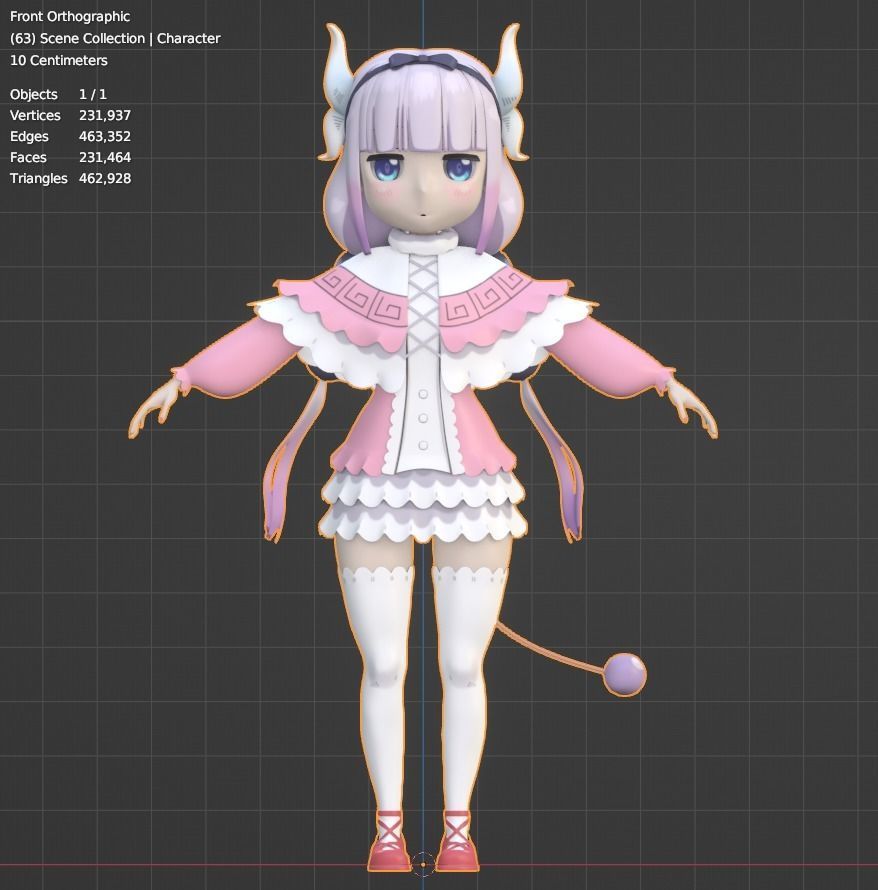Click the vertex count "231,937"
878x890 pixels.
click(105, 115)
